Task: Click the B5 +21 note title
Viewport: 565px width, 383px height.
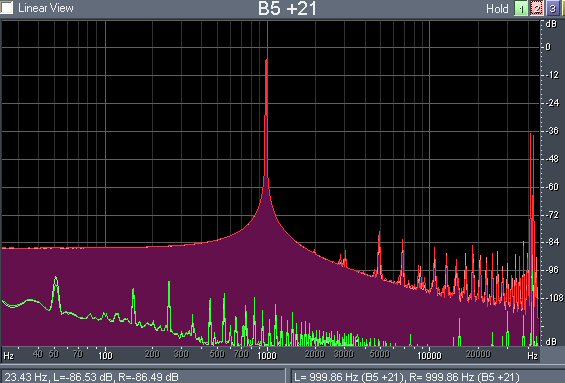Action: [287, 9]
